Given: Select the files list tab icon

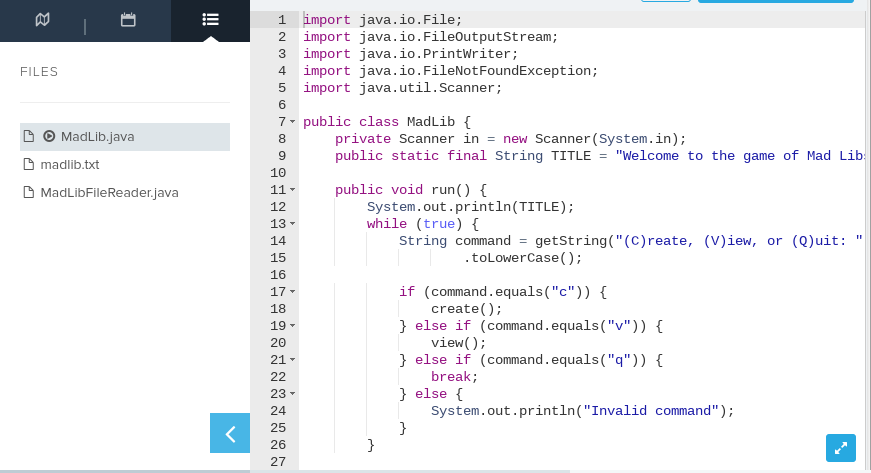Looking at the screenshot, I should click(x=211, y=20).
